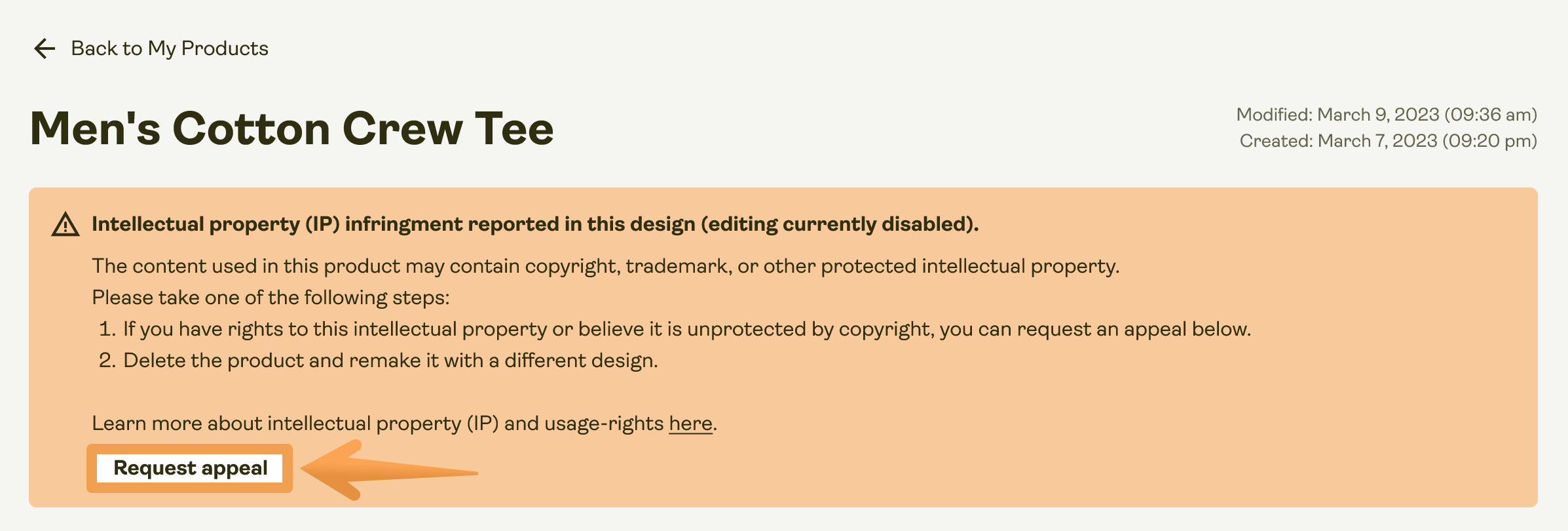Click the '1.' list number marker
The width and height of the screenshot is (1568, 531).
pos(107,329)
